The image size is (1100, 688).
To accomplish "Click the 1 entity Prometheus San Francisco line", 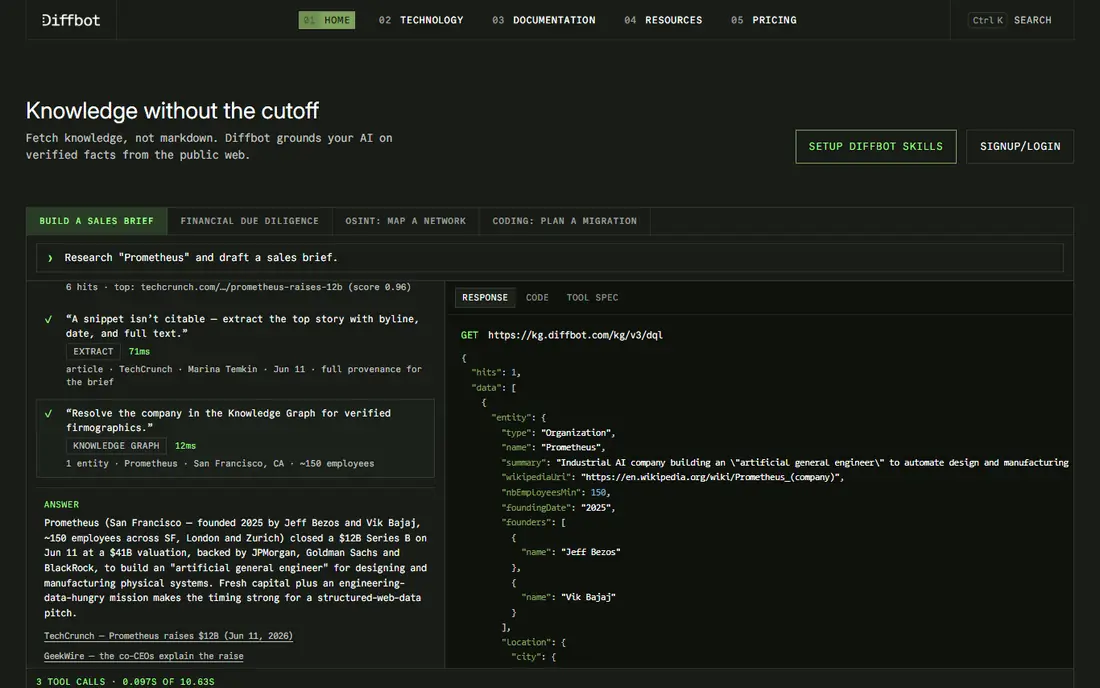I will [x=220, y=464].
